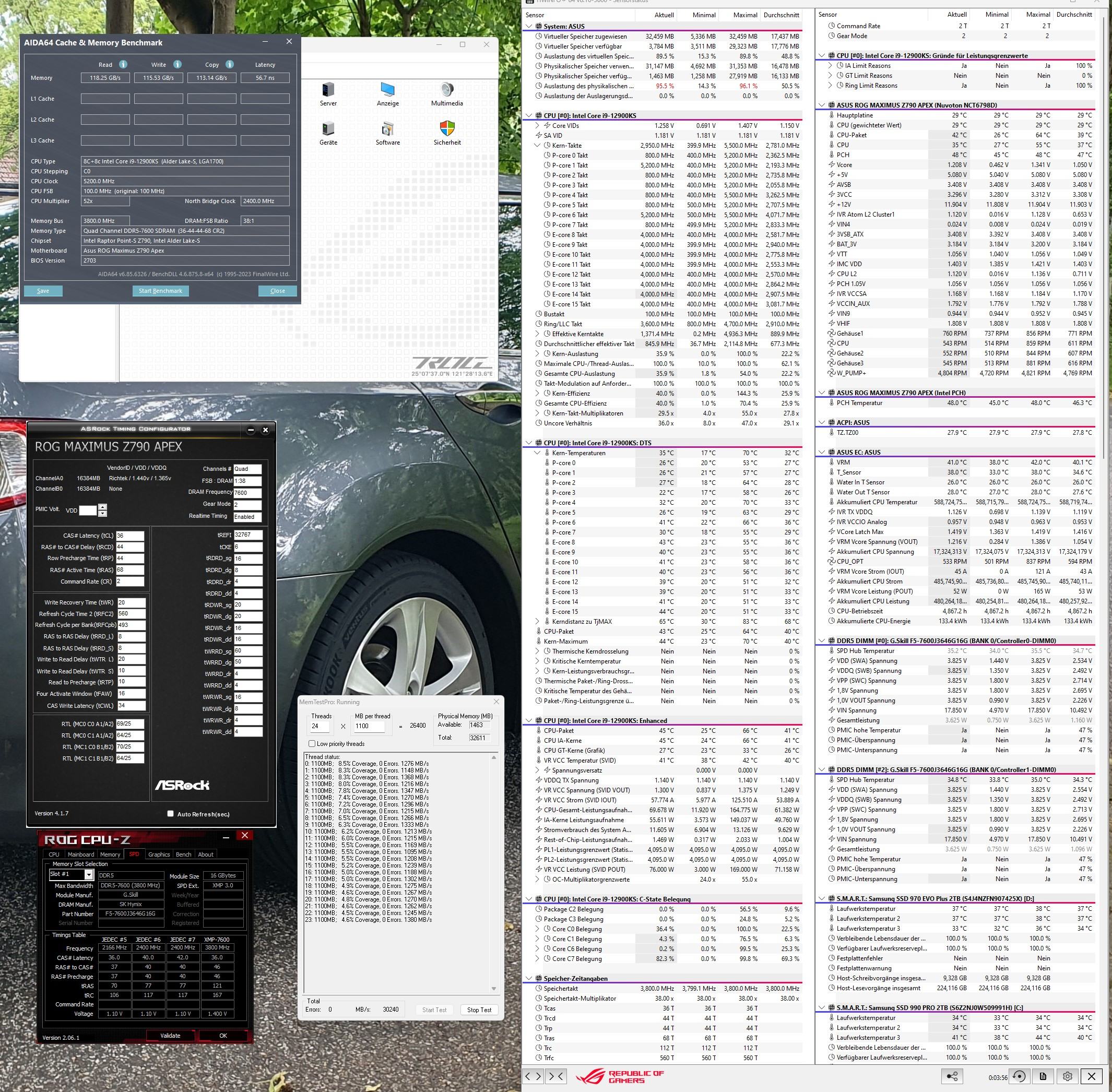Screen dimensions: 1112x1092
Task: Open HWiNFO remote sharing network icon
Action: point(952,1076)
